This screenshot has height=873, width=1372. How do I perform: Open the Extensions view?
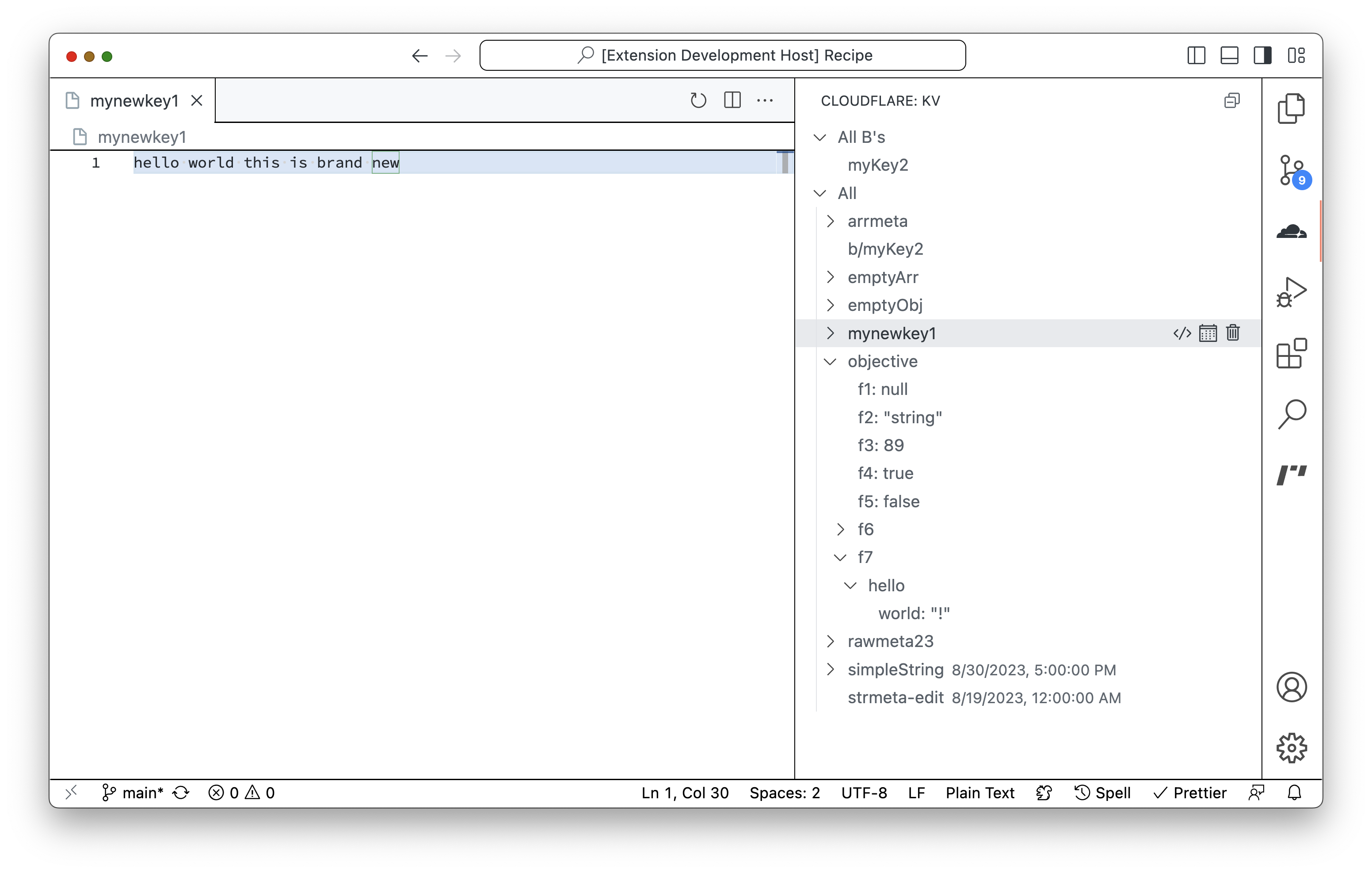1292,353
